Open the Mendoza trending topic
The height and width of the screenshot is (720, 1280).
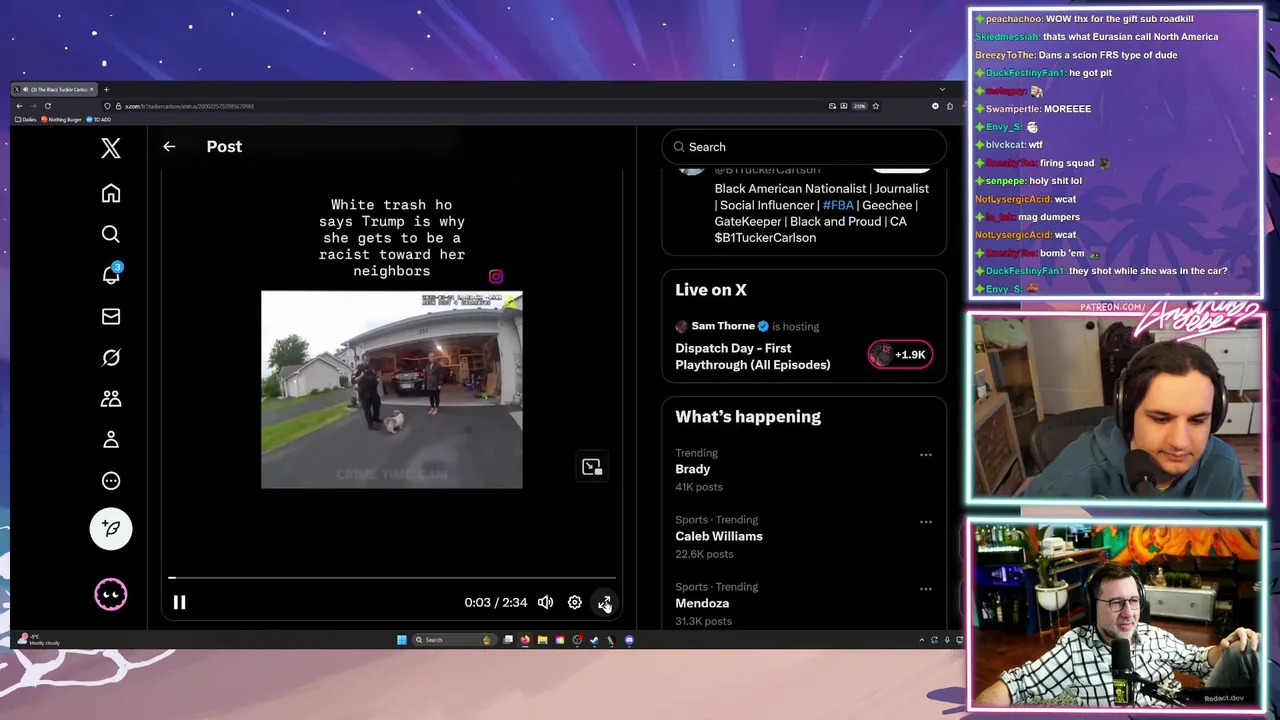pyautogui.click(x=702, y=603)
